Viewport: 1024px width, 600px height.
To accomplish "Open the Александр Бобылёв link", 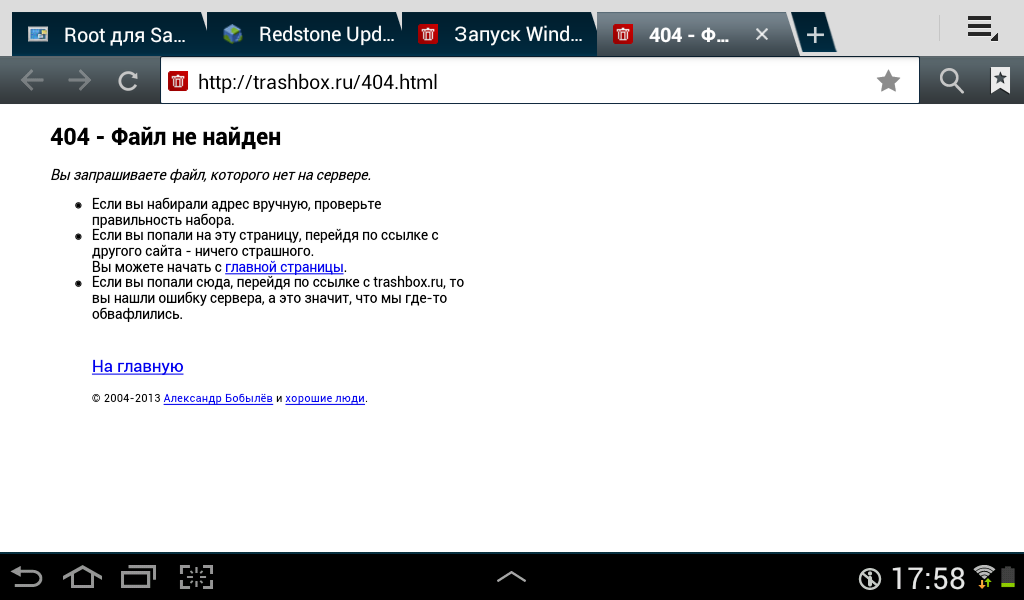I will point(217,398).
